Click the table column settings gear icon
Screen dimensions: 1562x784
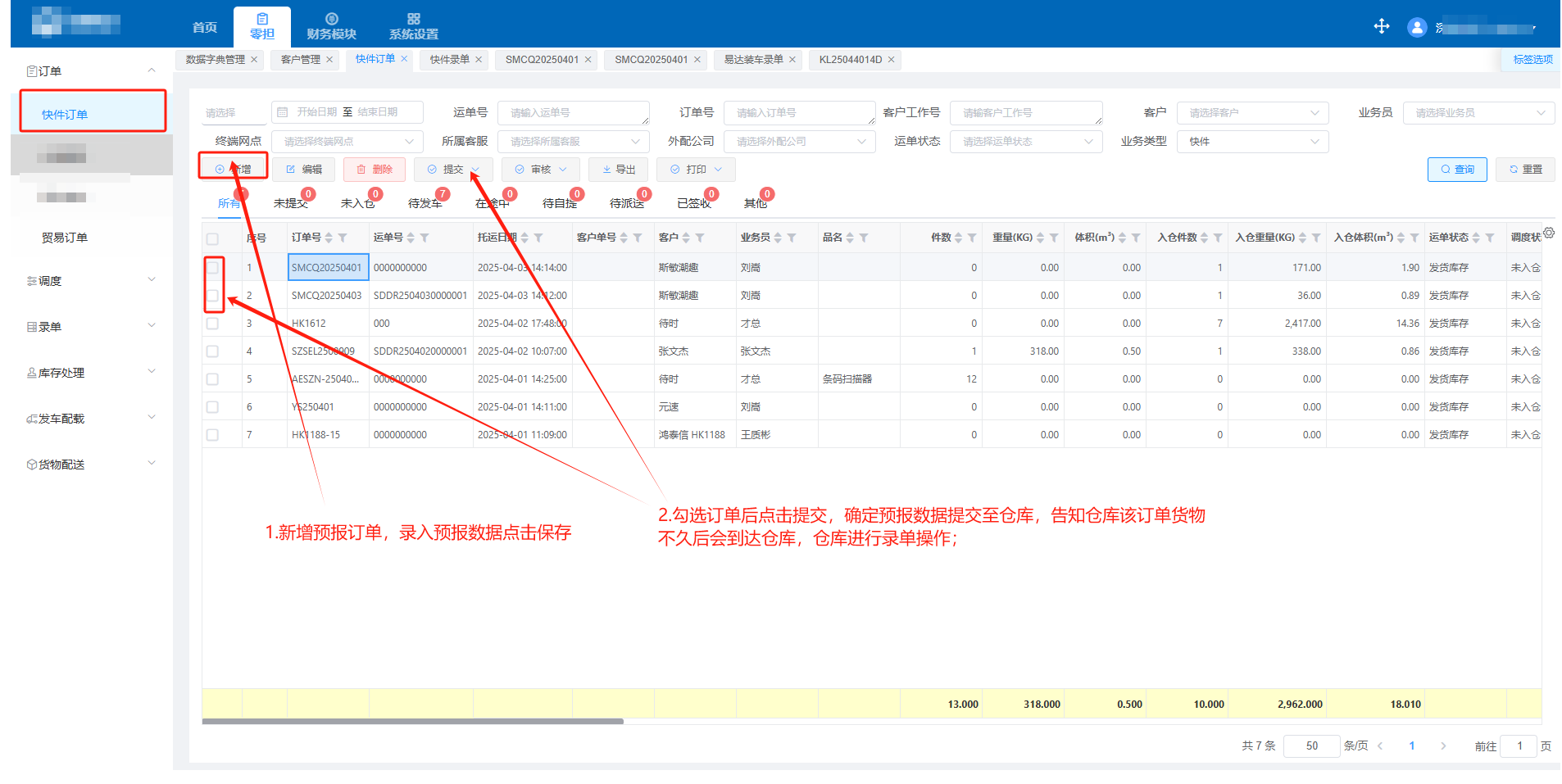point(1548,233)
